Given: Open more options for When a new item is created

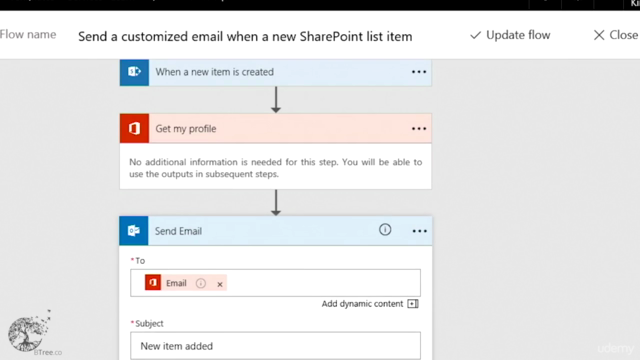Looking at the screenshot, I should click(419, 72).
